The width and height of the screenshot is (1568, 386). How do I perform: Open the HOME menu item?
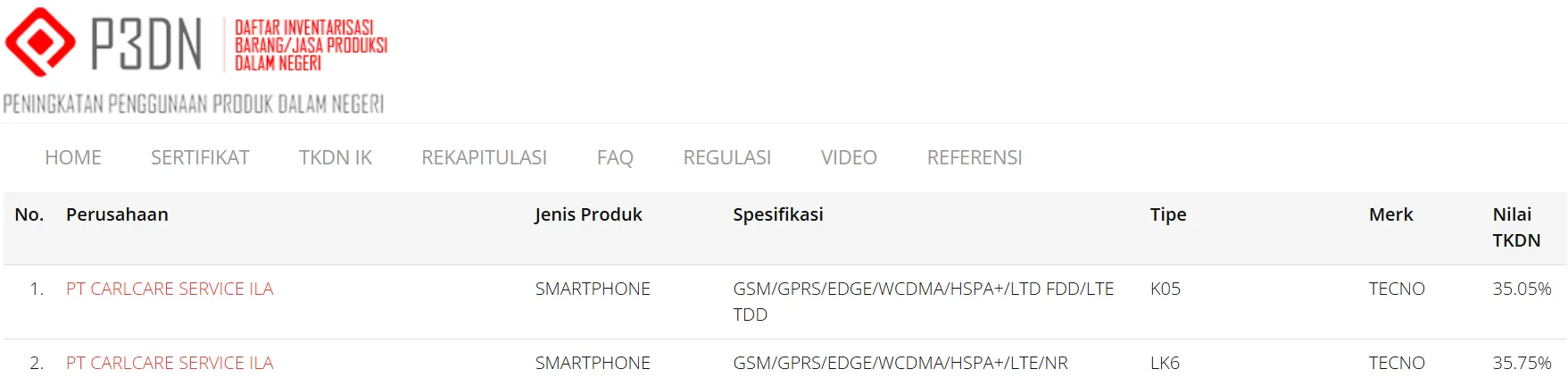tap(73, 158)
